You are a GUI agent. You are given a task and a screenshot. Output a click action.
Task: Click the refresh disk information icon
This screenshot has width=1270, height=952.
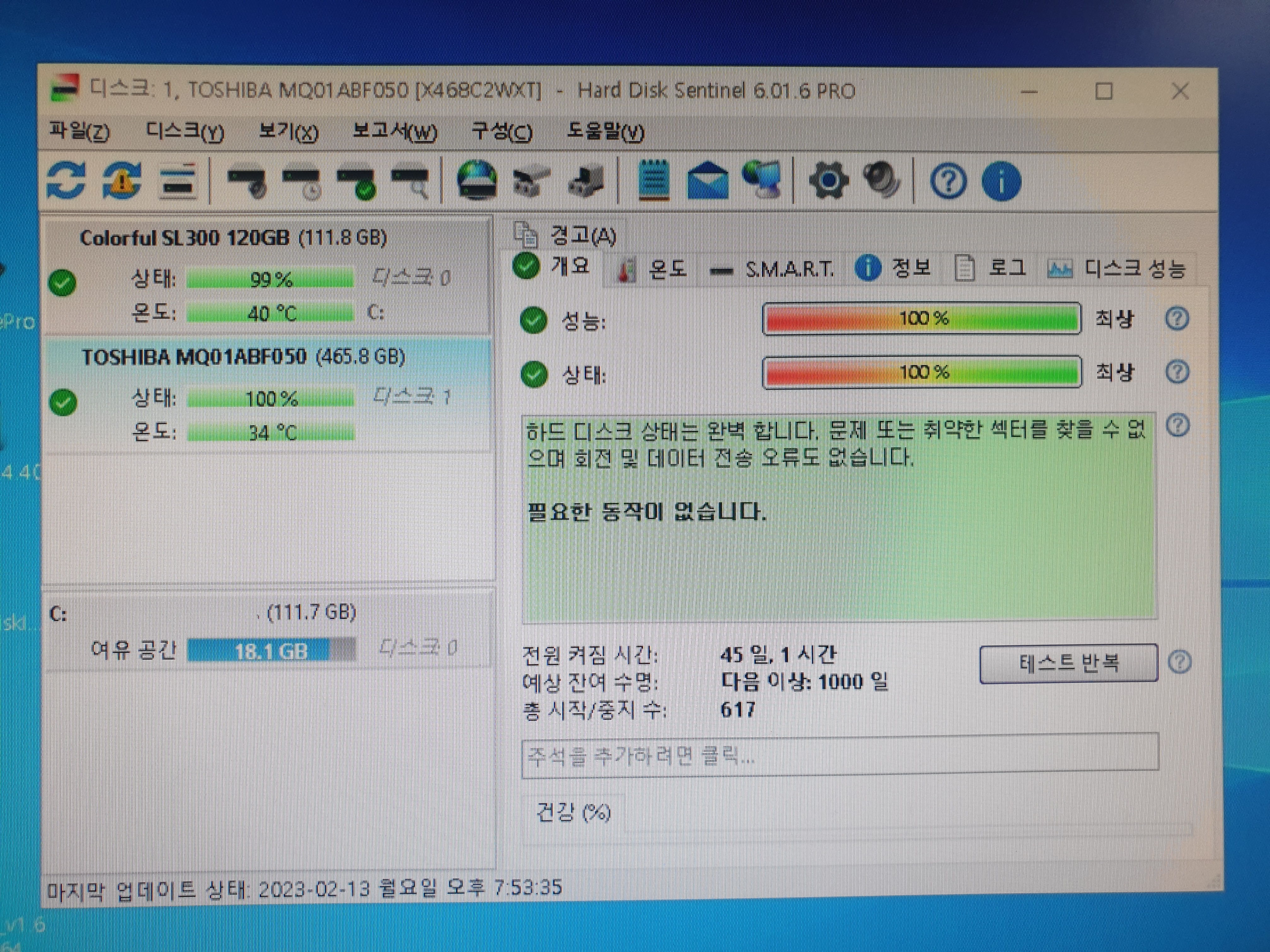click(x=66, y=181)
